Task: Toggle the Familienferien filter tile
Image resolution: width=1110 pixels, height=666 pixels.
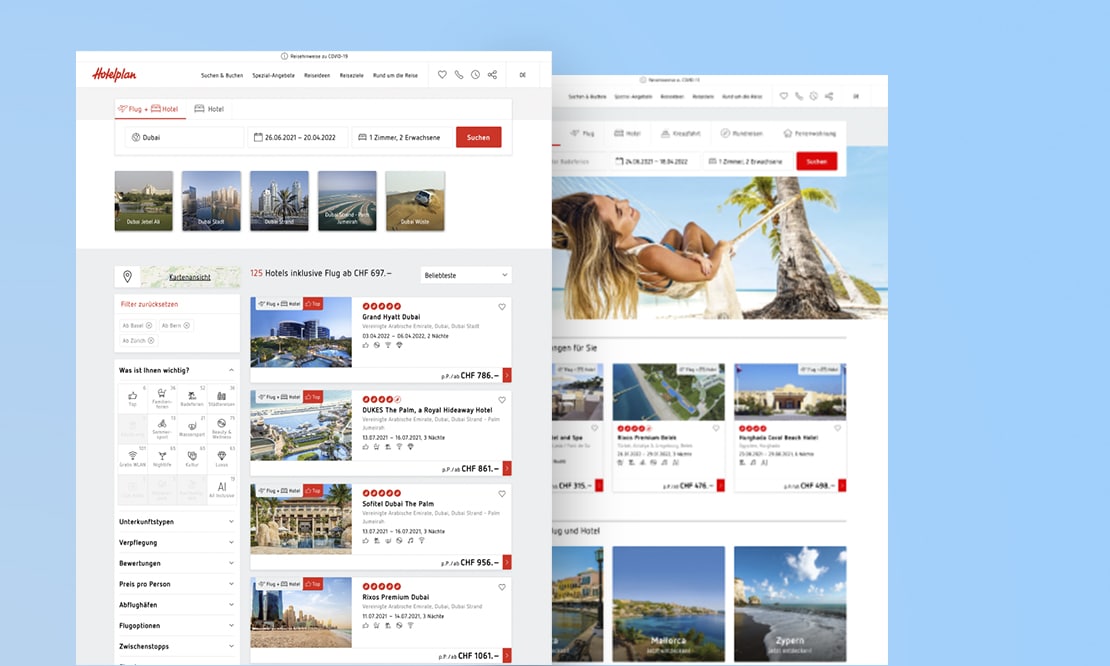Action: pos(162,398)
